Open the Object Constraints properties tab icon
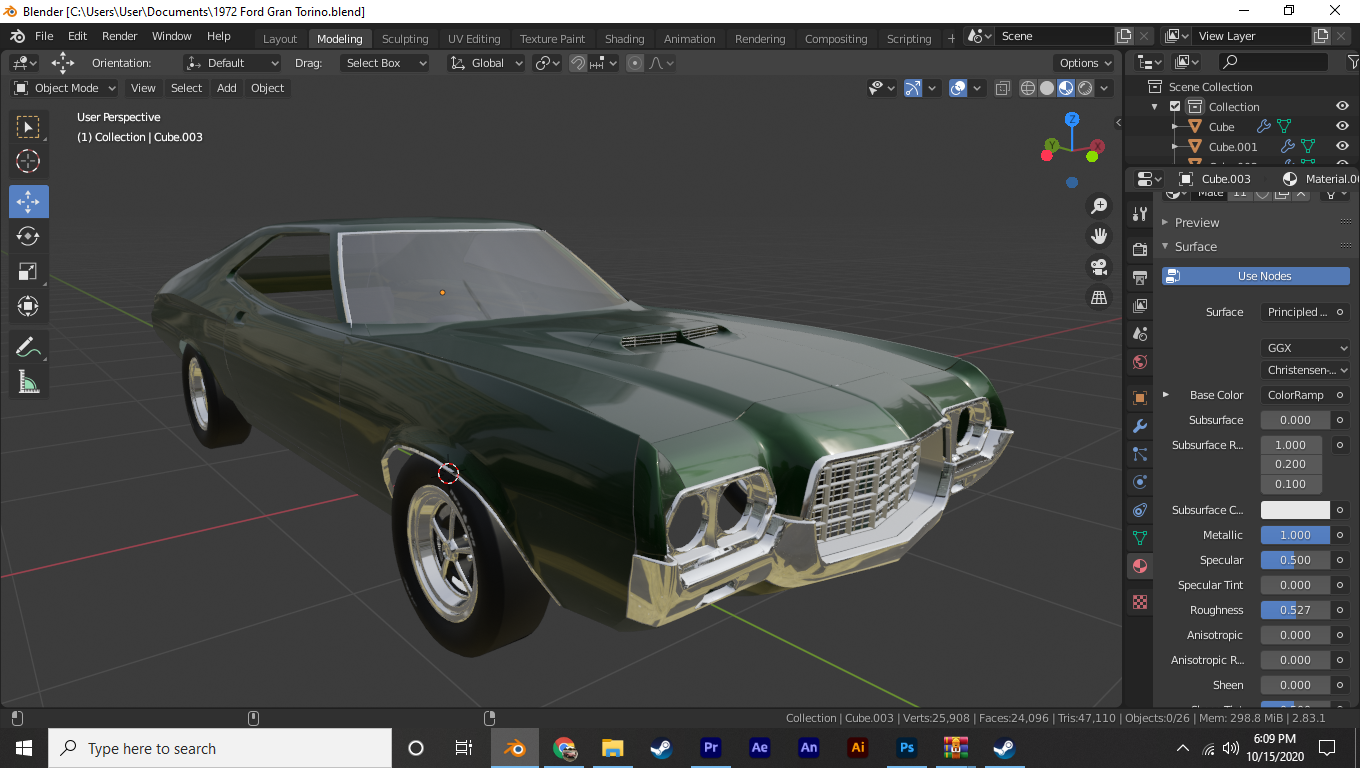 (1139, 510)
